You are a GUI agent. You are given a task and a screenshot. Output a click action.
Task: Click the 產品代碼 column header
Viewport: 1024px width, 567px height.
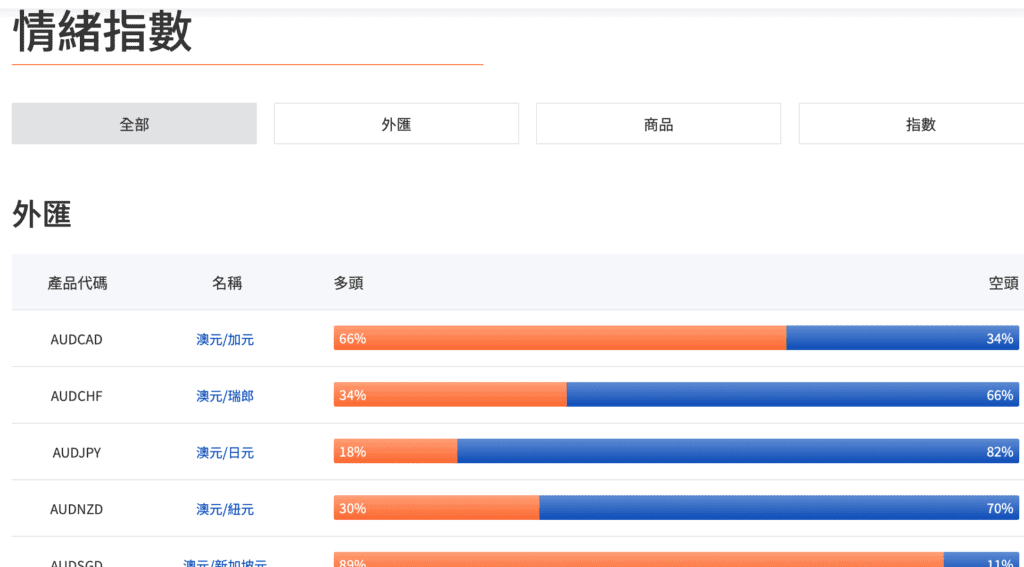[x=77, y=283]
